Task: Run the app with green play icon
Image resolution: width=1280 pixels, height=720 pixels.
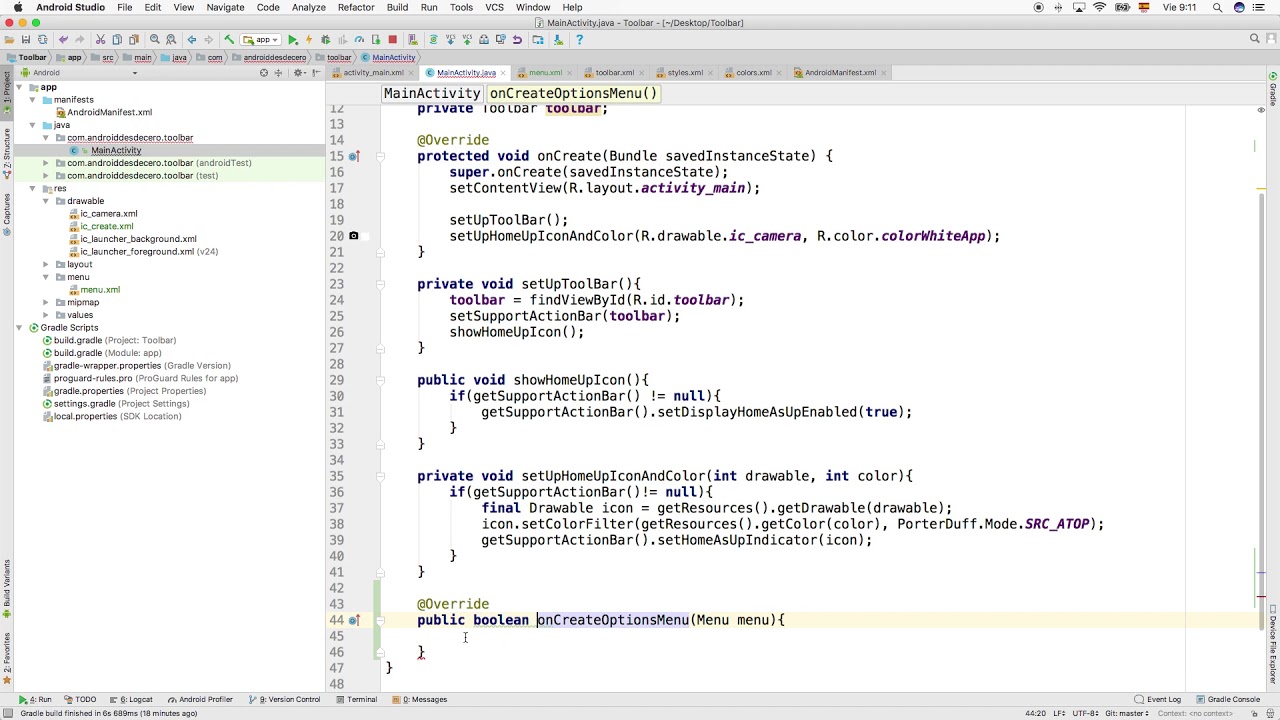Action: click(x=292, y=40)
